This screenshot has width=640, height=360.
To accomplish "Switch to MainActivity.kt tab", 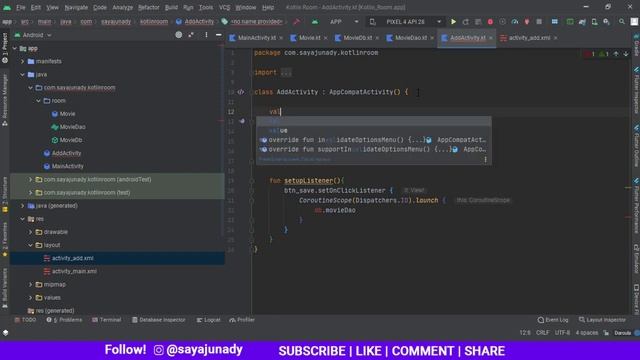I will point(257,38).
